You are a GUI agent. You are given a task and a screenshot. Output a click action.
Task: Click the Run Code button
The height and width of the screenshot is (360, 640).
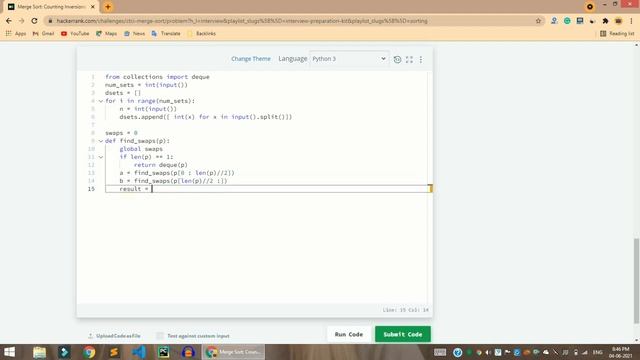(x=349, y=334)
